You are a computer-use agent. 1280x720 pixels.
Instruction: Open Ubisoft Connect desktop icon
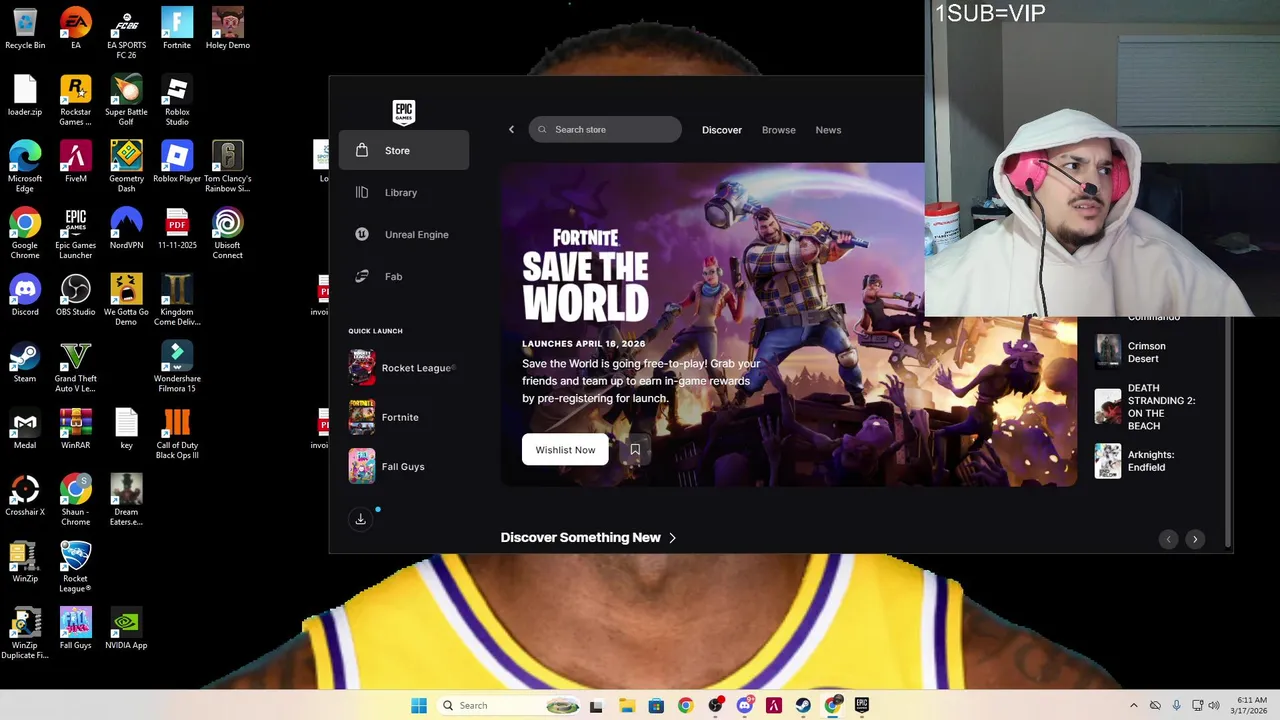pos(227,234)
